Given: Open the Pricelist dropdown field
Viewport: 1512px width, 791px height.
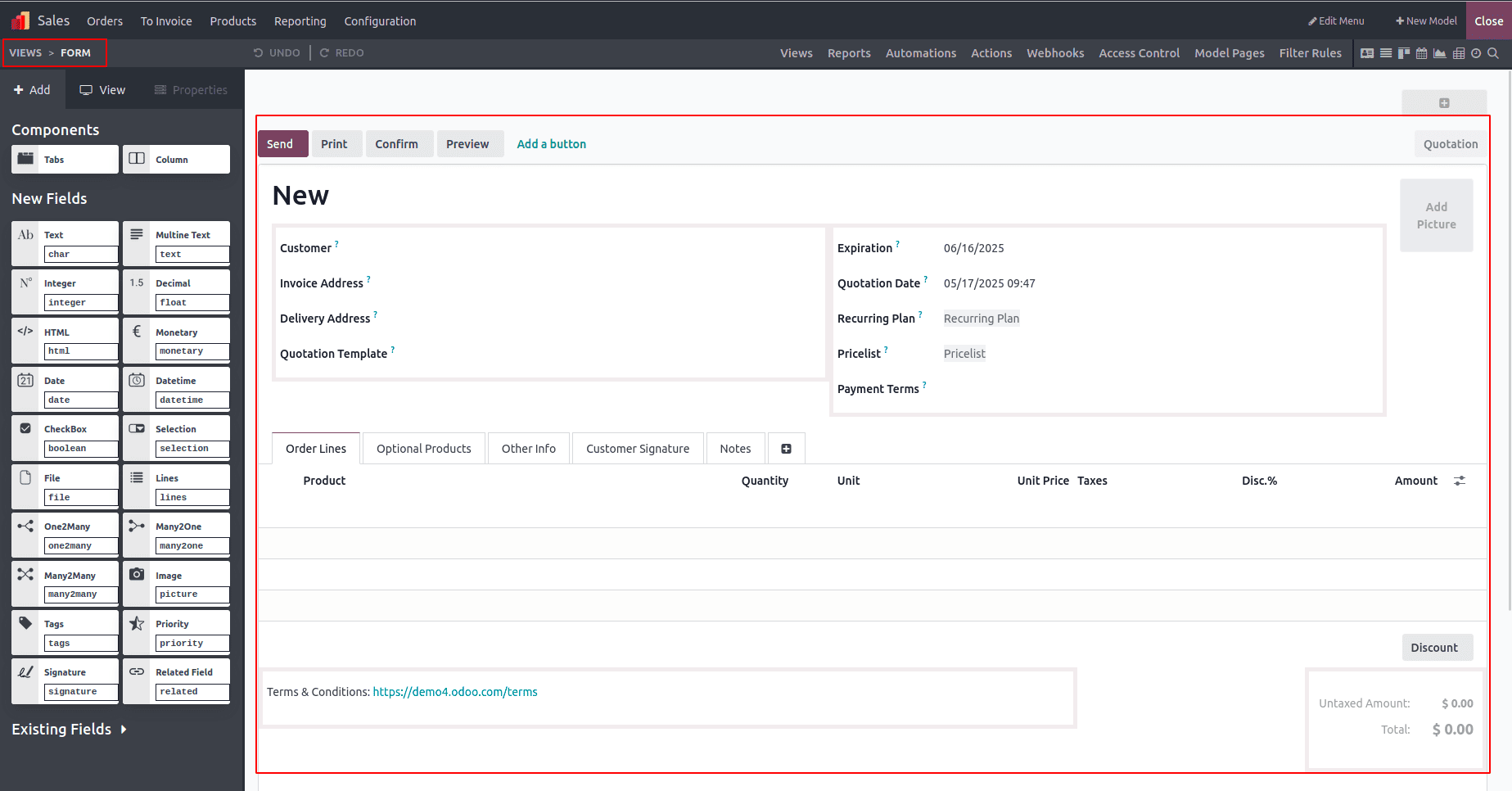Looking at the screenshot, I should [964, 354].
